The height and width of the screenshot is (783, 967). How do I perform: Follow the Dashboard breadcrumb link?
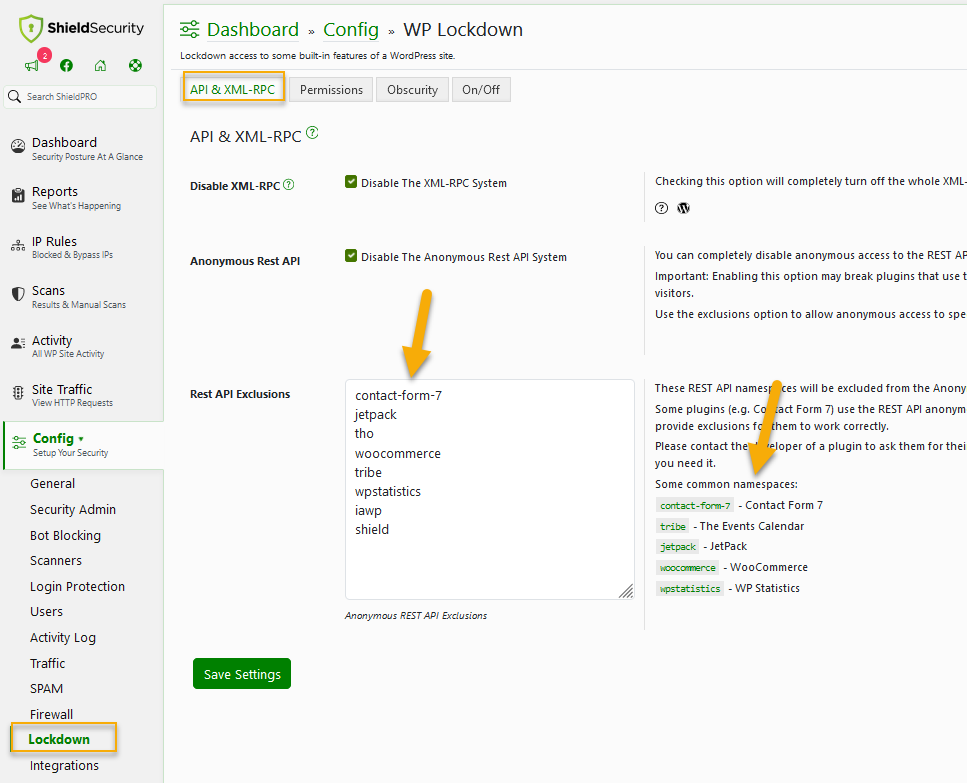pyautogui.click(x=253, y=30)
